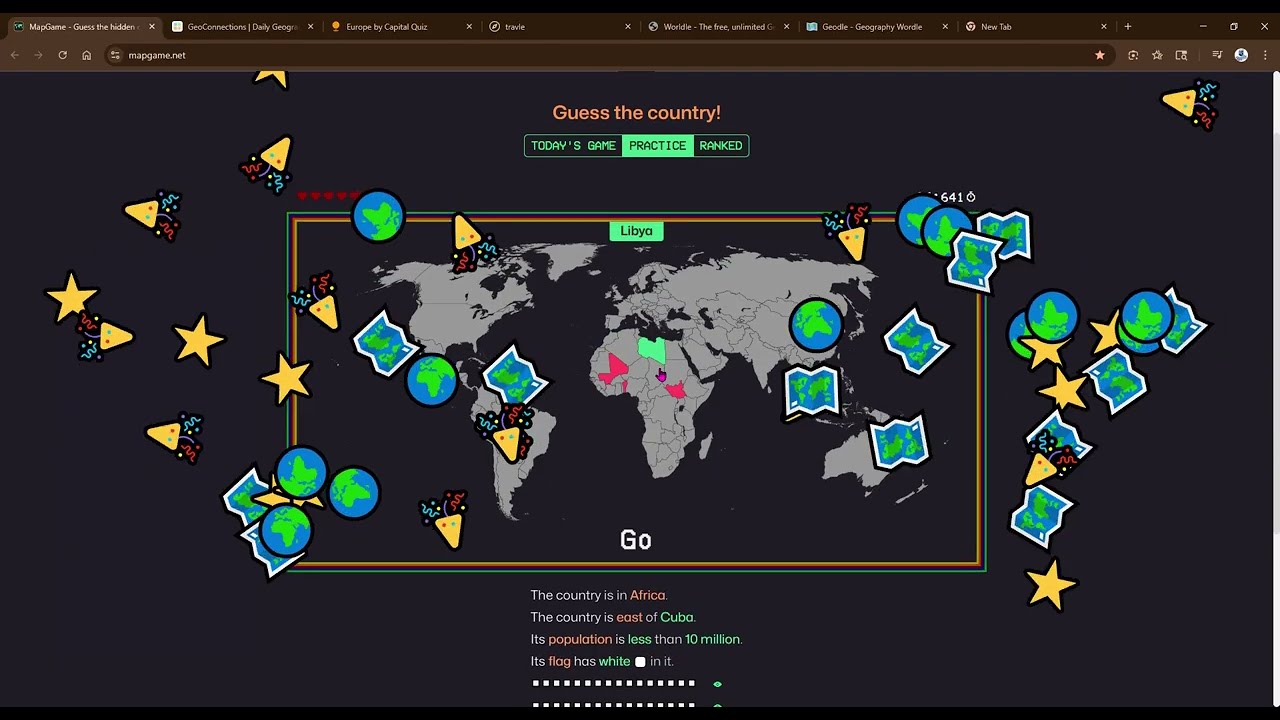Screen dimensions: 1280x720
Task: Open the Chrome three-dot menu
Action: click(x=1265, y=55)
